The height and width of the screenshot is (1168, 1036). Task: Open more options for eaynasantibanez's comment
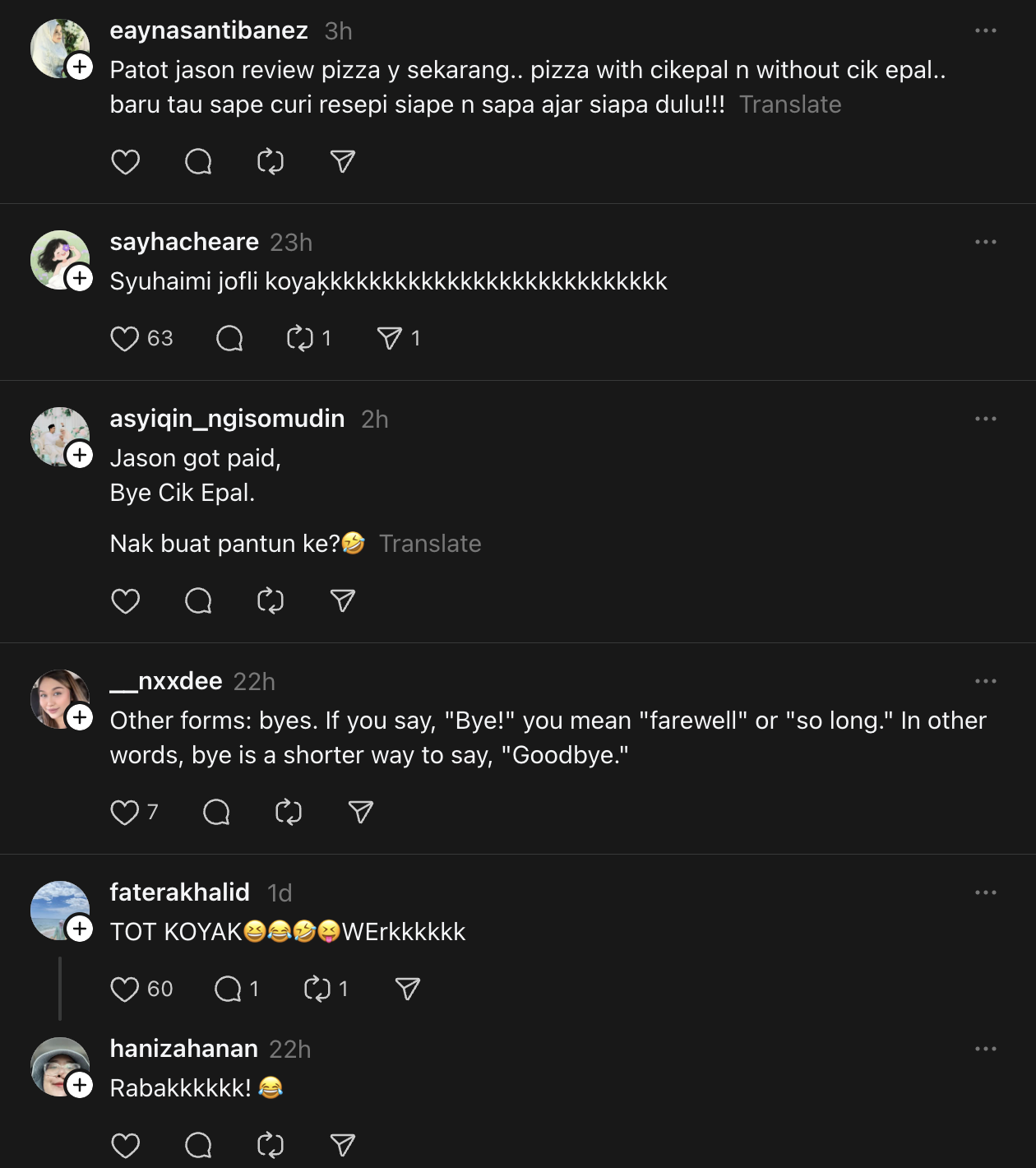click(x=985, y=30)
